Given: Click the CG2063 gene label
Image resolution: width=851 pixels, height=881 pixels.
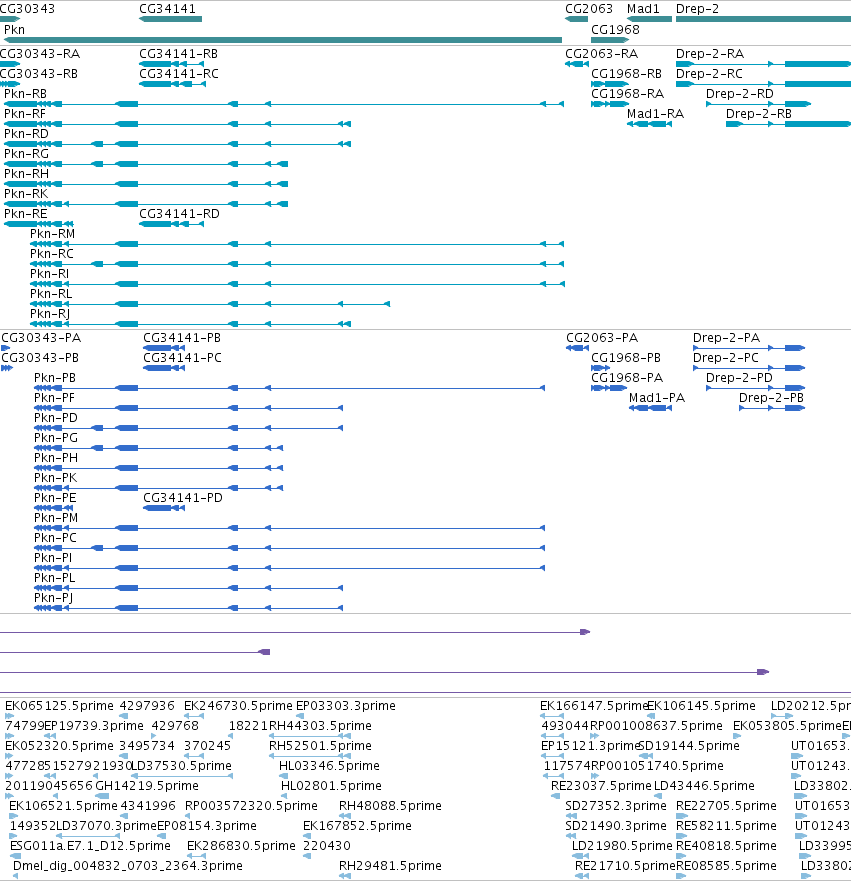Looking at the screenshot, I should pos(589,9).
